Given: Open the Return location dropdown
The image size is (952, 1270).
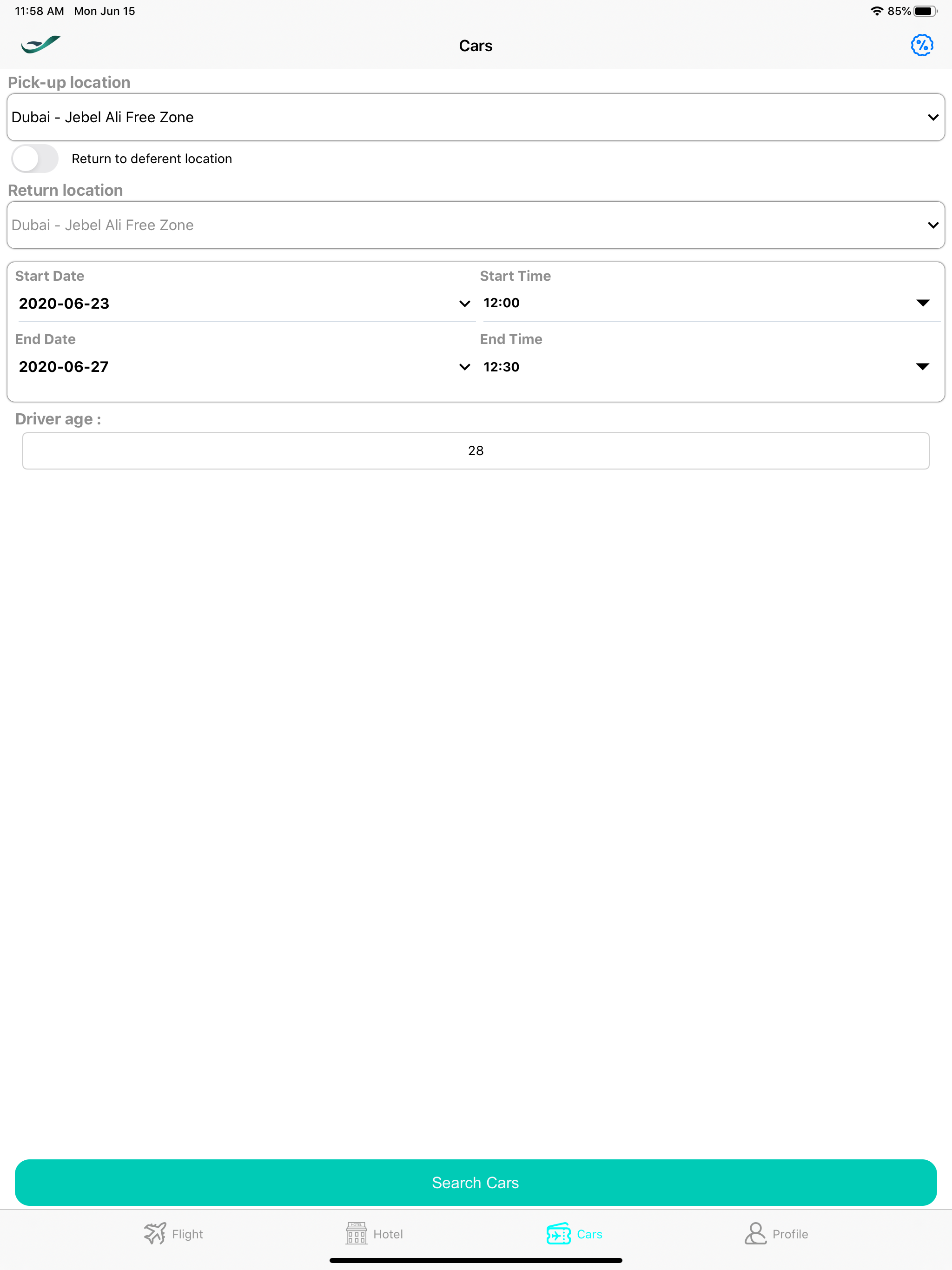Looking at the screenshot, I should 476,225.
